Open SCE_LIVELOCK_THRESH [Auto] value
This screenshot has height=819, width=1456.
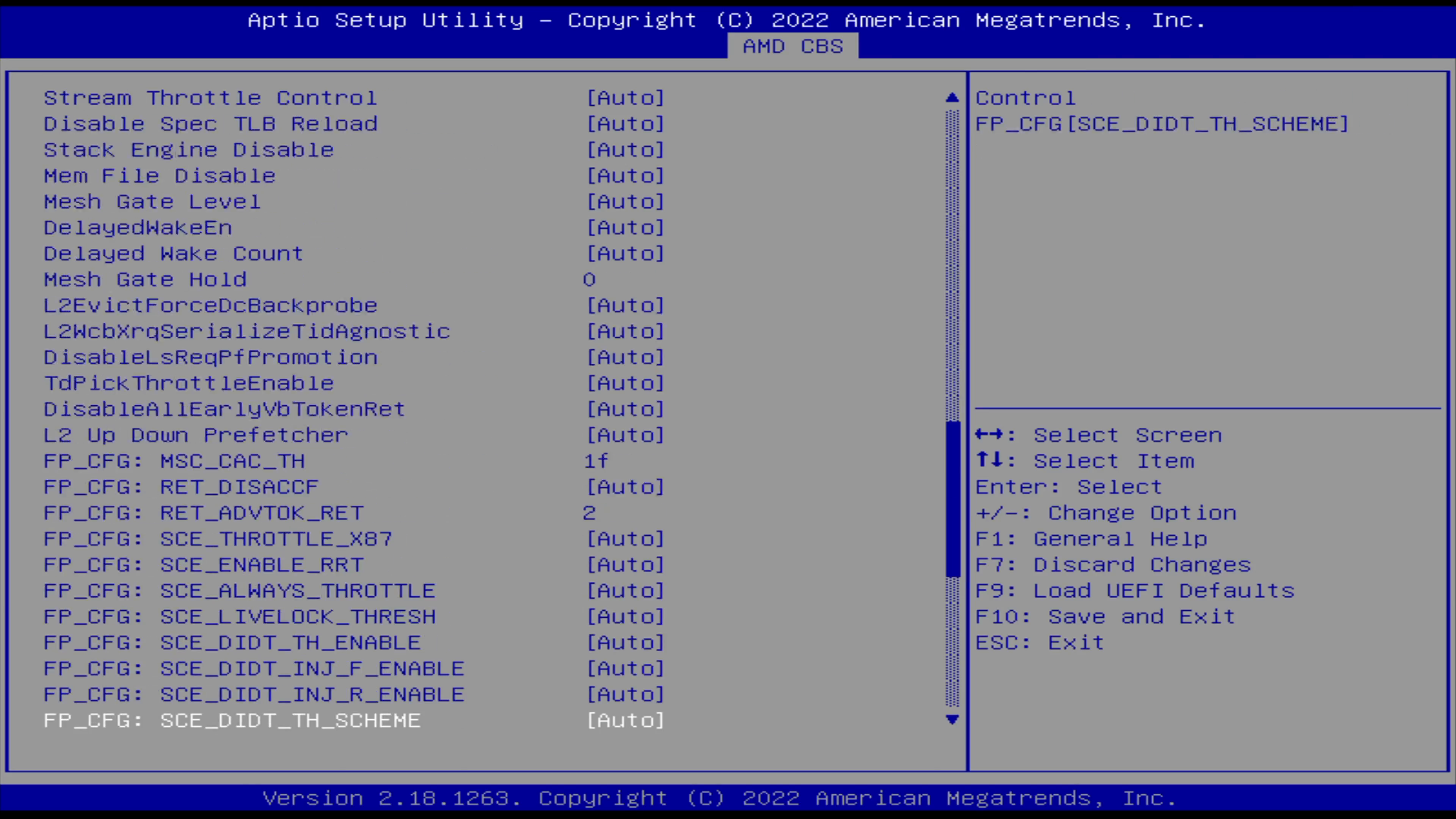point(626,618)
